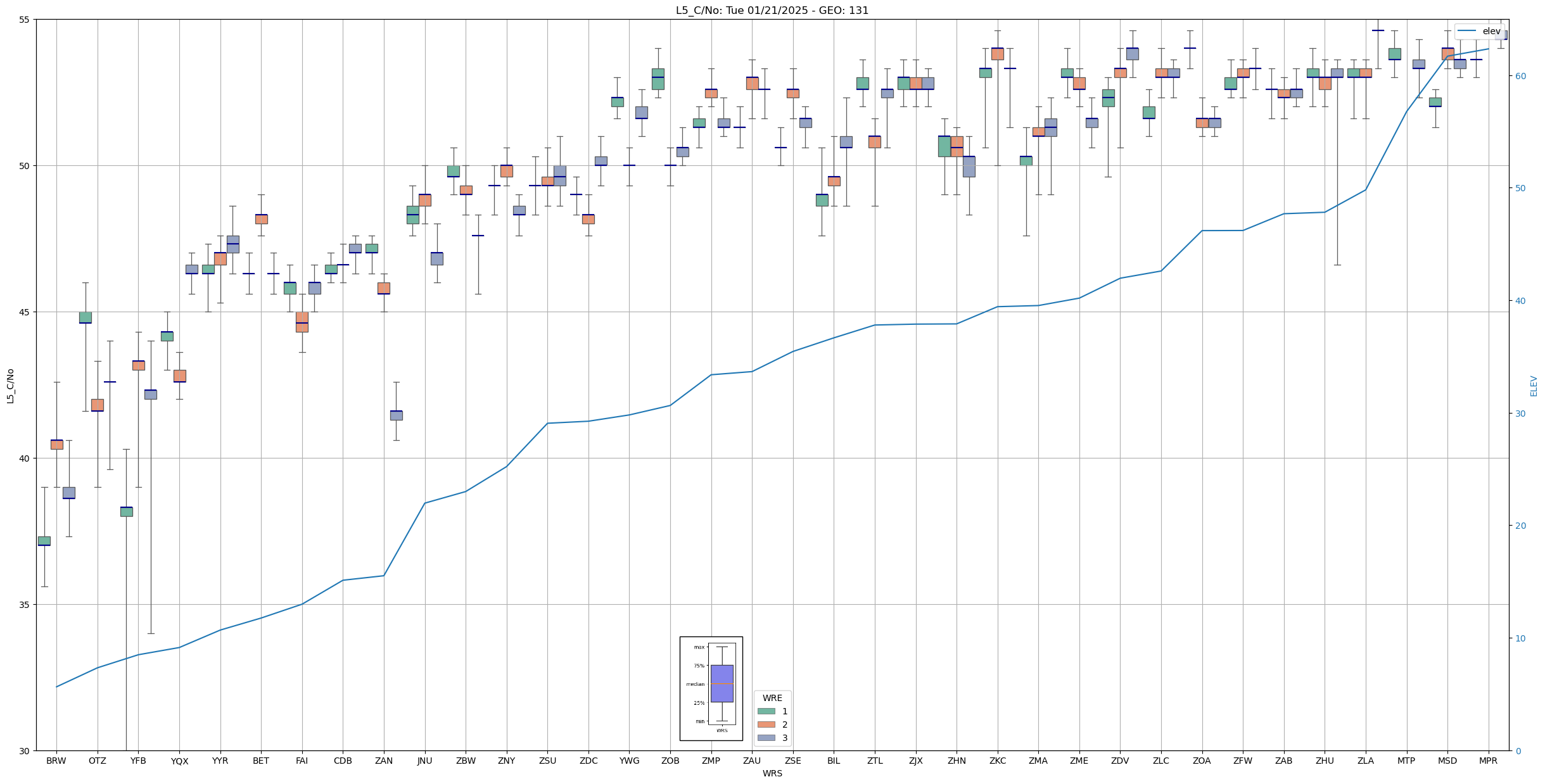Click the 35 tick on left axis
This screenshot has height=784, width=1545.
pyautogui.click(x=25, y=605)
